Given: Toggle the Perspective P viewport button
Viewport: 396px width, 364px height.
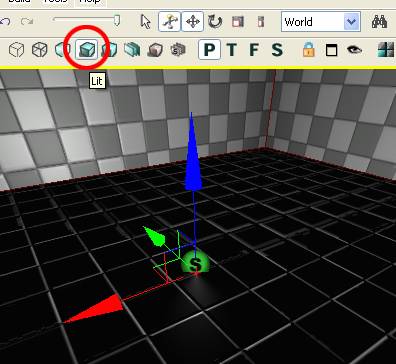Looking at the screenshot, I should click(x=209, y=50).
